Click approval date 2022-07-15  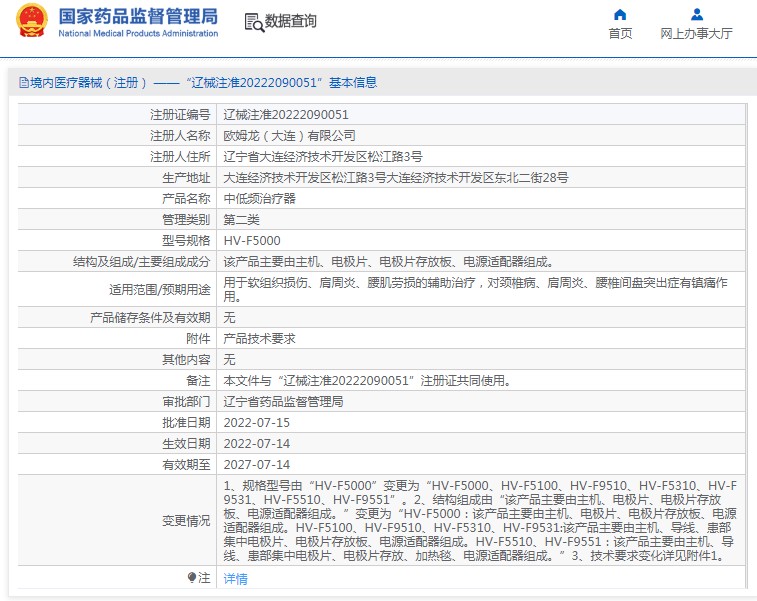(x=257, y=422)
